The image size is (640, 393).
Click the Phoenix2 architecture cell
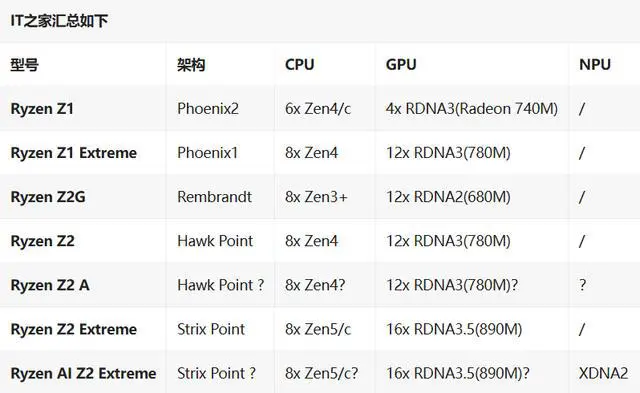click(208, 109)
